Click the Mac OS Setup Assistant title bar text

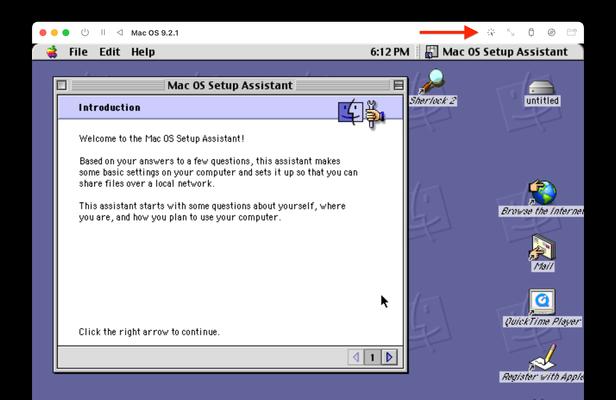point(230,85)
